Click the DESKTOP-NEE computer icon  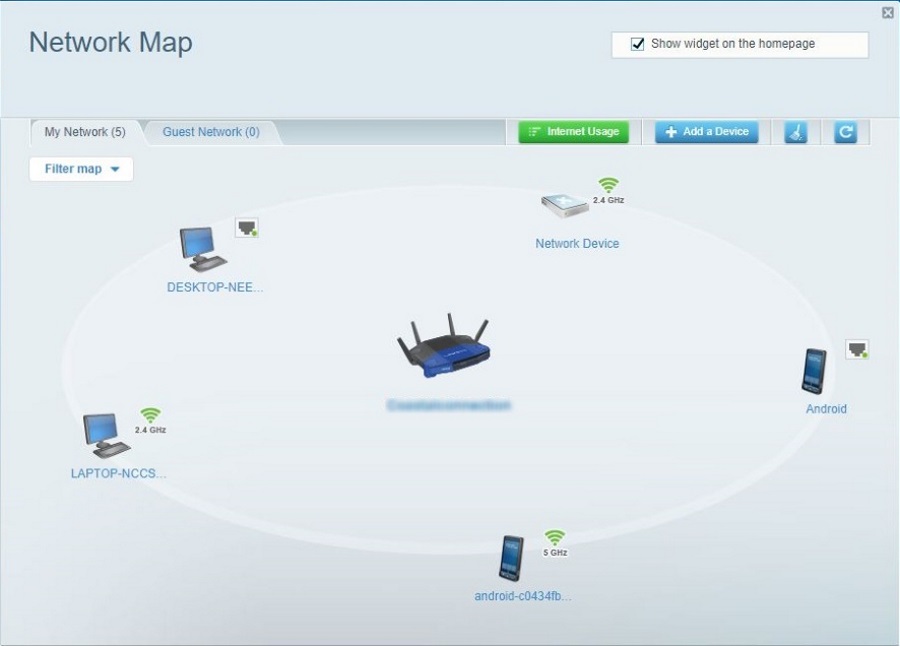coord(203,249)
